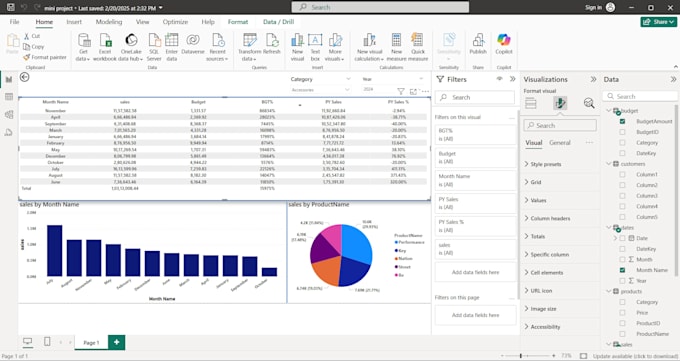This screenshot has height=361, width=680.
Task: Open DAX query view in sidebar
Action: (x=9, y=132)
